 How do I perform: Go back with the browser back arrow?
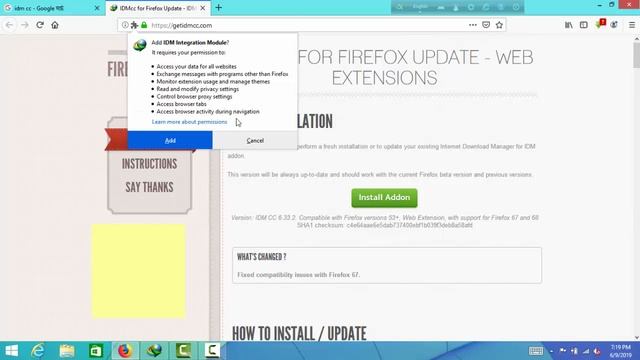(9, 25)
